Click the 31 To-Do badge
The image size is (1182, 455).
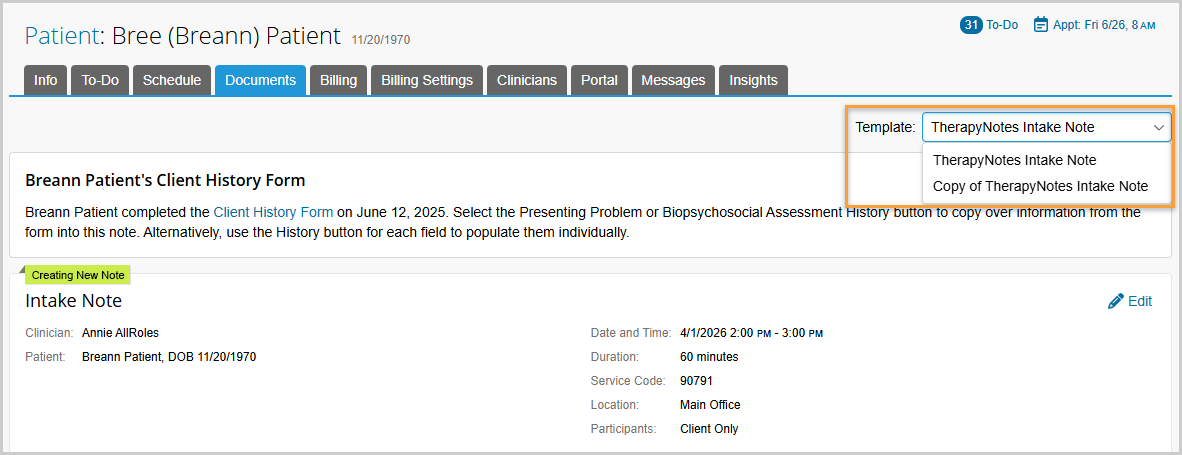970,25
